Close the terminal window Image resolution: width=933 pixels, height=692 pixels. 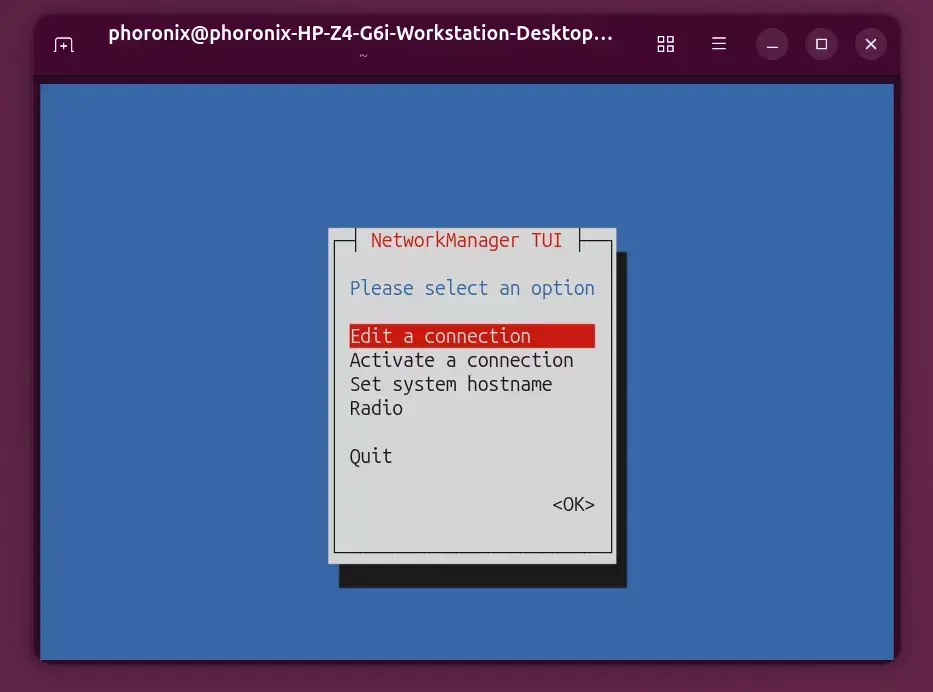871,44
